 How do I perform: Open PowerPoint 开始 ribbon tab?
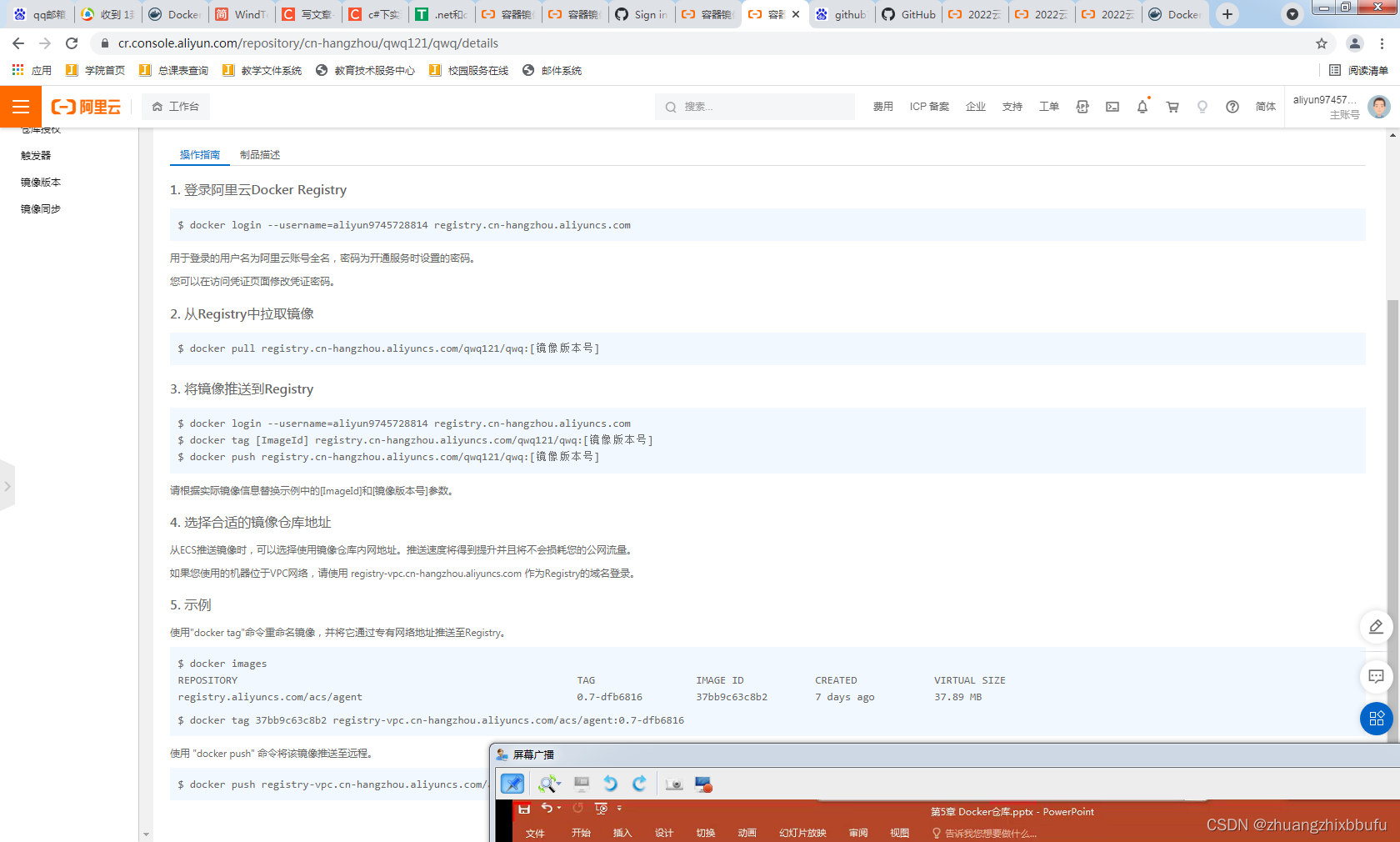[x=581, y=833]
